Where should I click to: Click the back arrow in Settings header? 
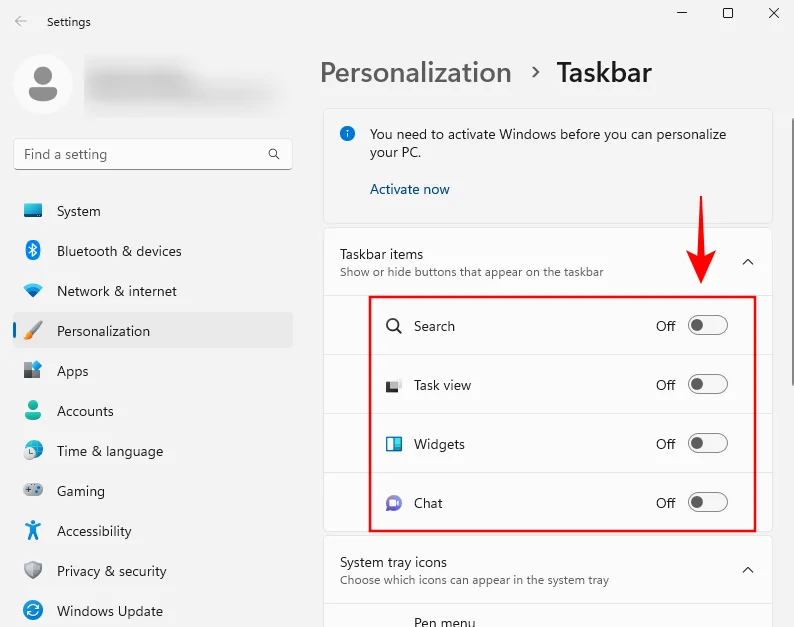(x=20, y=21)
